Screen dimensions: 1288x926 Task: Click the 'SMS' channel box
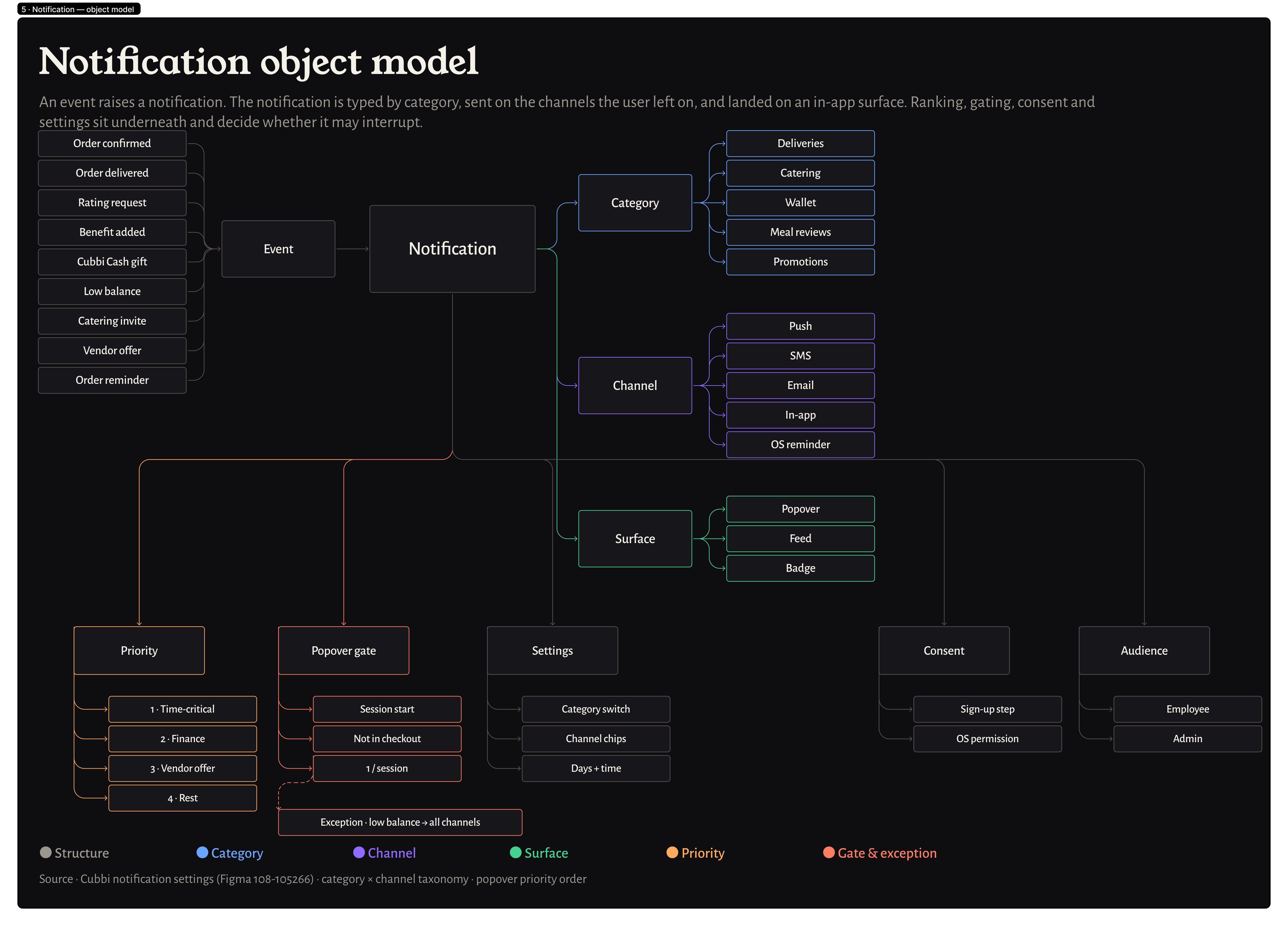[x=800, y=356]
